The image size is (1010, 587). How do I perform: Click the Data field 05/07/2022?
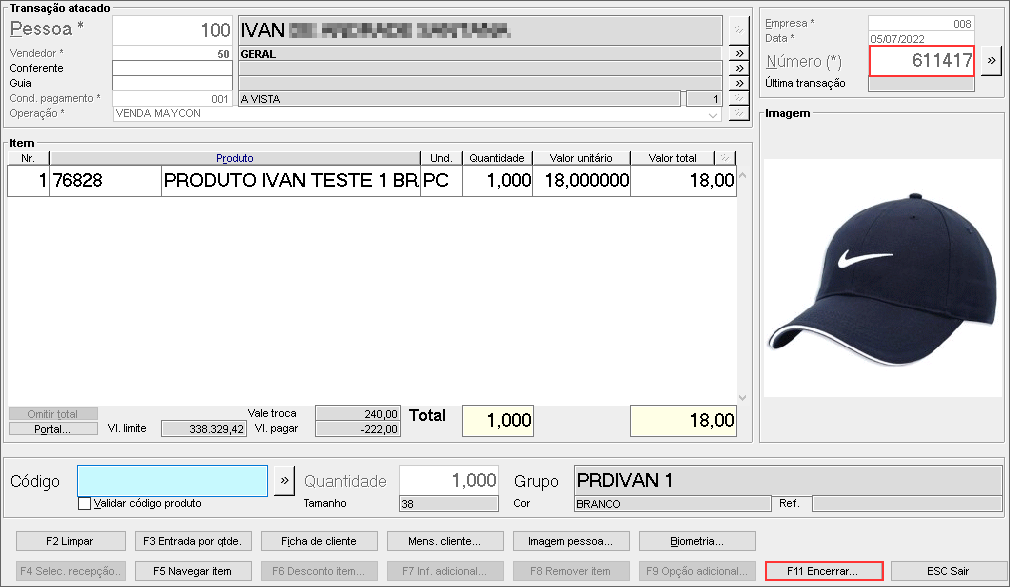(x=922, y=39)
